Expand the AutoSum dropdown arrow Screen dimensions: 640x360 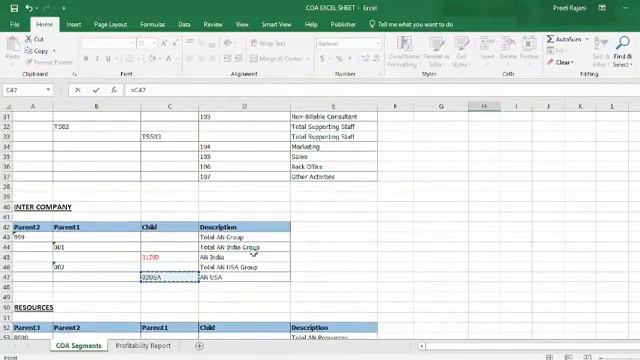pyautogui.click(x=587, y=39)
